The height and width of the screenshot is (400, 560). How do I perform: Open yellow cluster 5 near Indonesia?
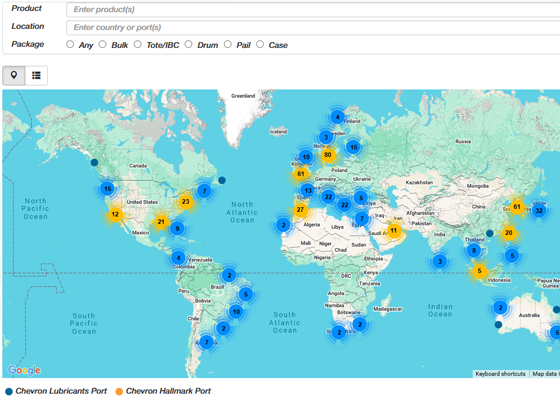tap(479, 271)
